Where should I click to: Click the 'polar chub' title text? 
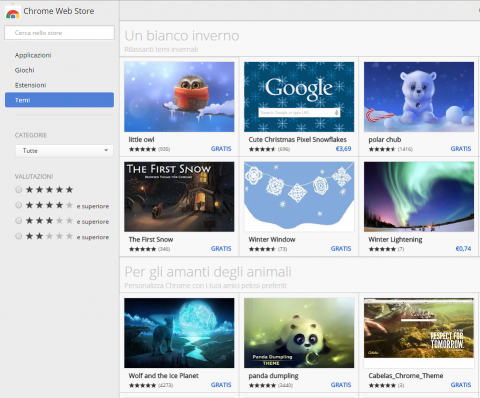coord(385,140)
